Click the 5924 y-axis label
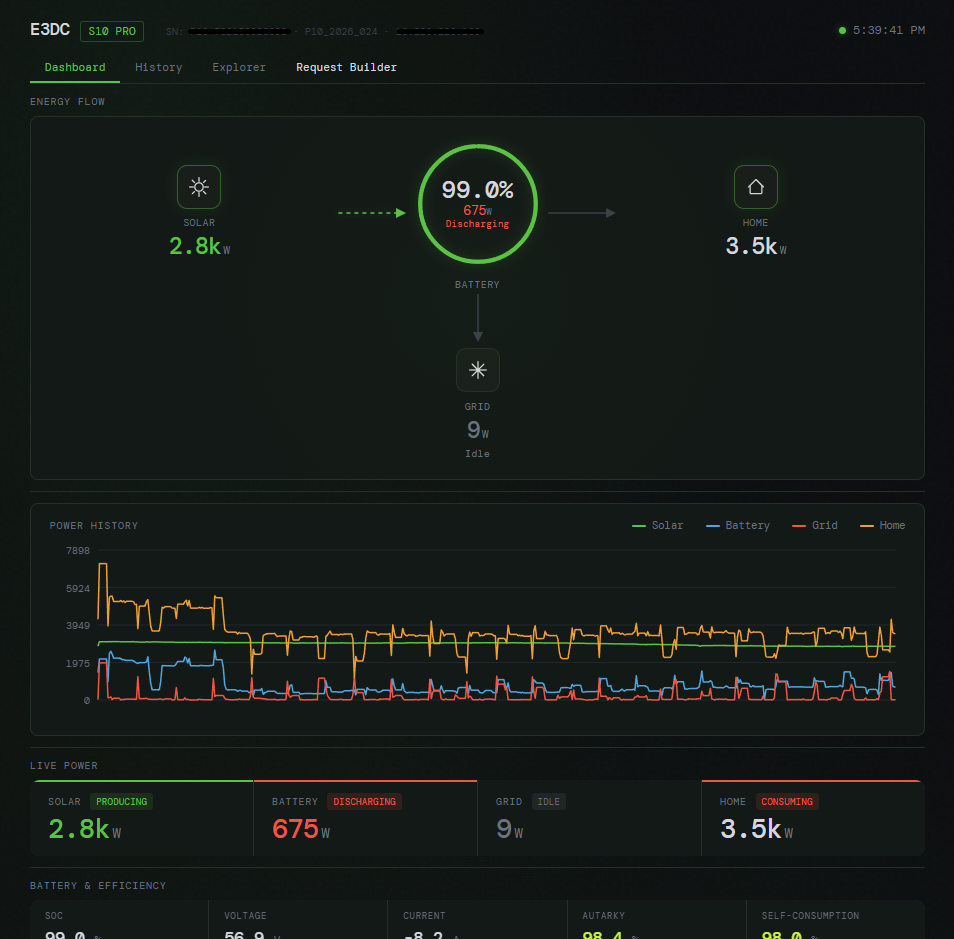This screenshot has height=939, width=954. click(x=78, y=588)
